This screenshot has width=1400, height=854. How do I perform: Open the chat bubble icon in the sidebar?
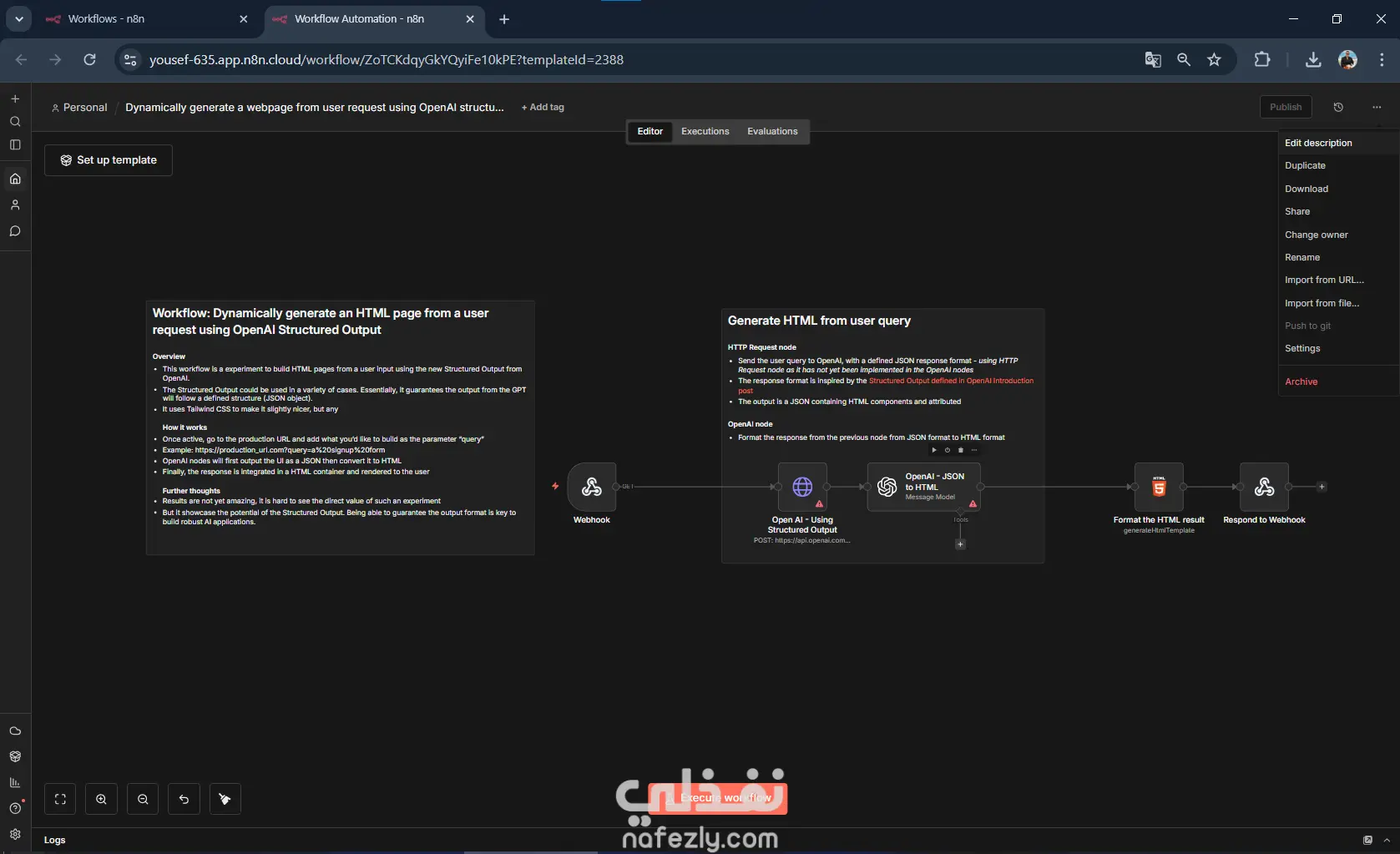click(15, 231)
